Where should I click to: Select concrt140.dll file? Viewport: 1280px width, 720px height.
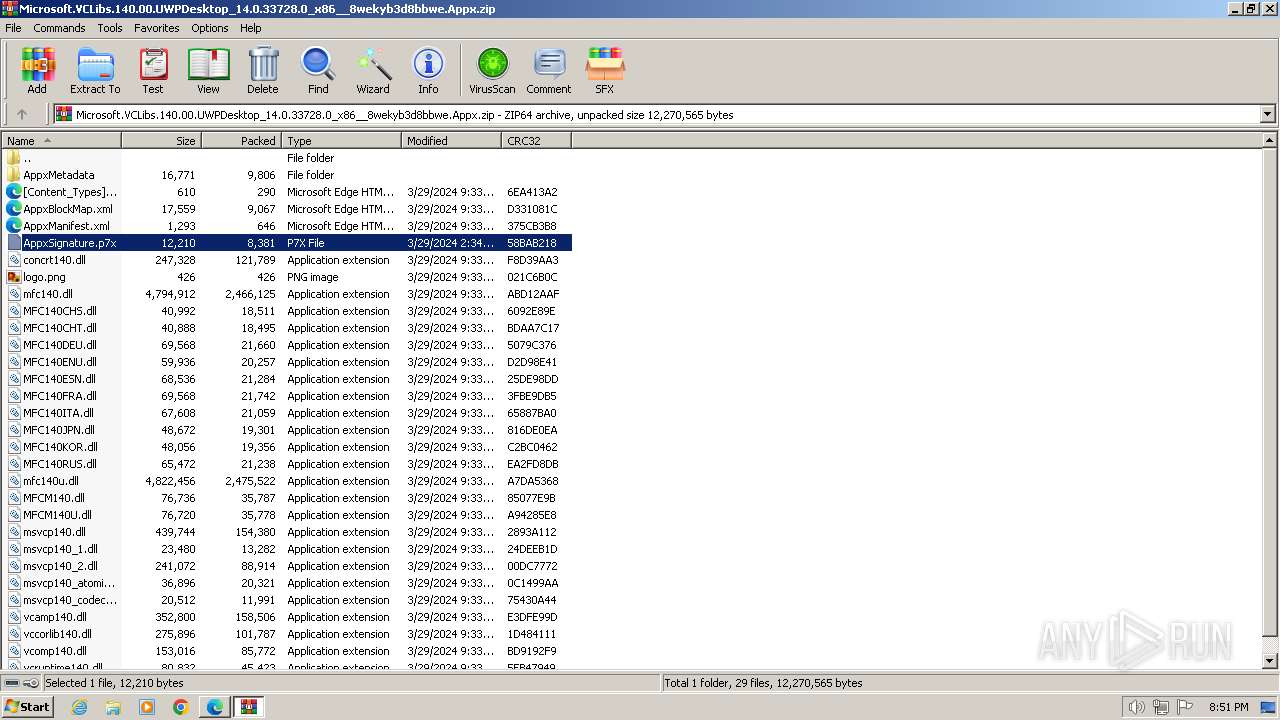click(287, 260)
